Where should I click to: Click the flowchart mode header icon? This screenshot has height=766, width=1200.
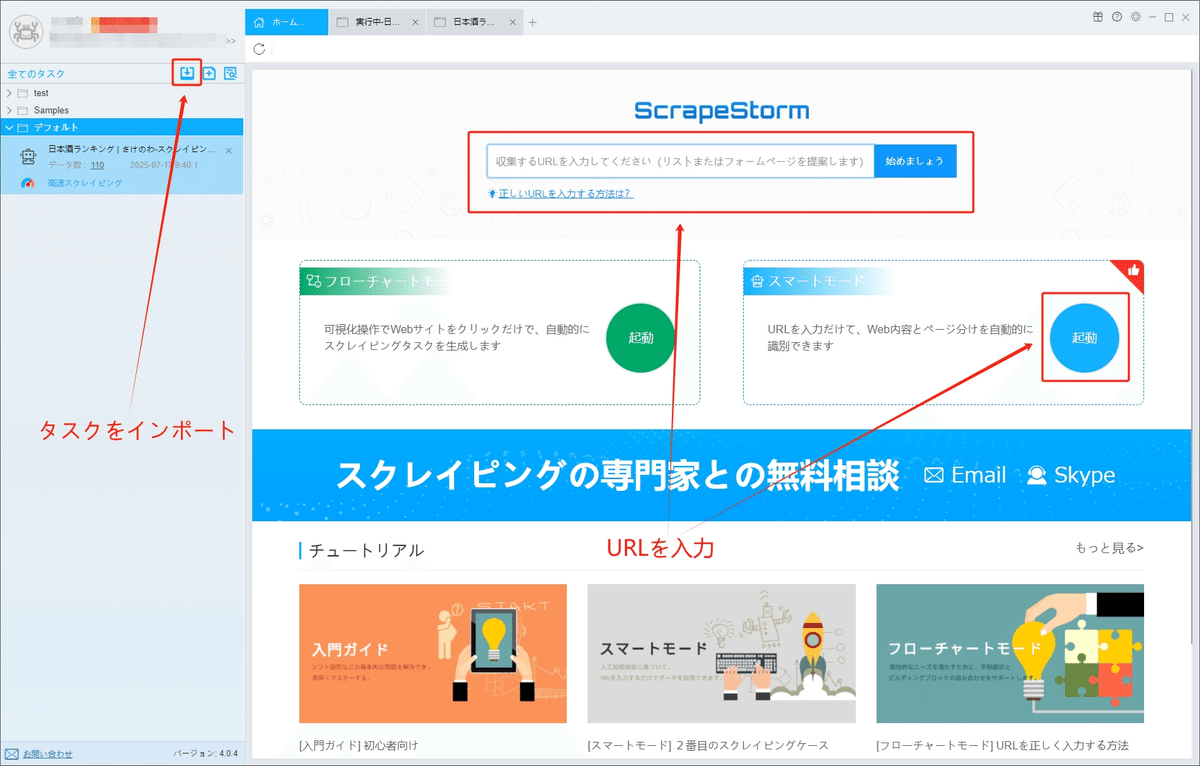click(314, 282)
